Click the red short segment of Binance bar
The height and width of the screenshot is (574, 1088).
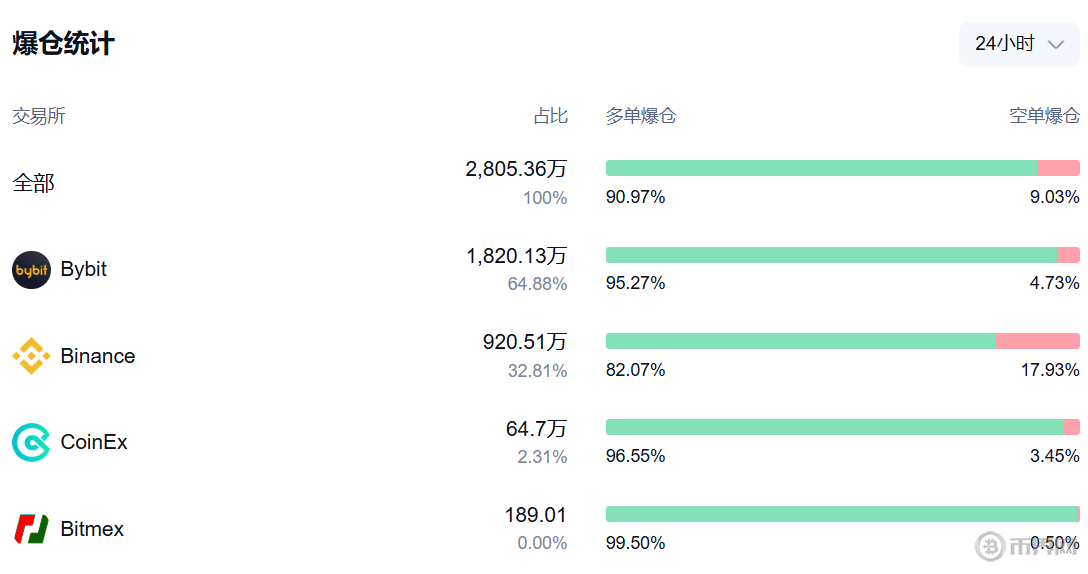click(x=1037, y=341)
